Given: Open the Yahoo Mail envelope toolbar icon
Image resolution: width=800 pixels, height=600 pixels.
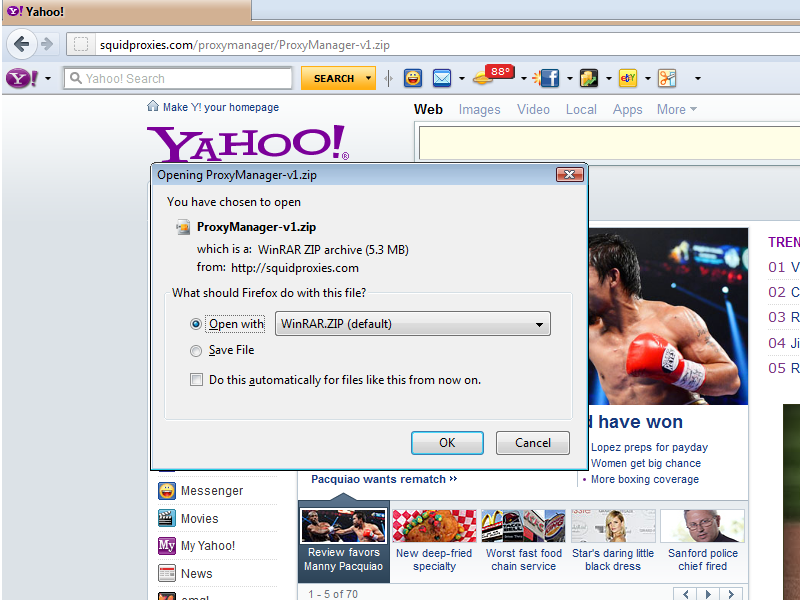Looking at the screenshot, I should pos(442,78).
